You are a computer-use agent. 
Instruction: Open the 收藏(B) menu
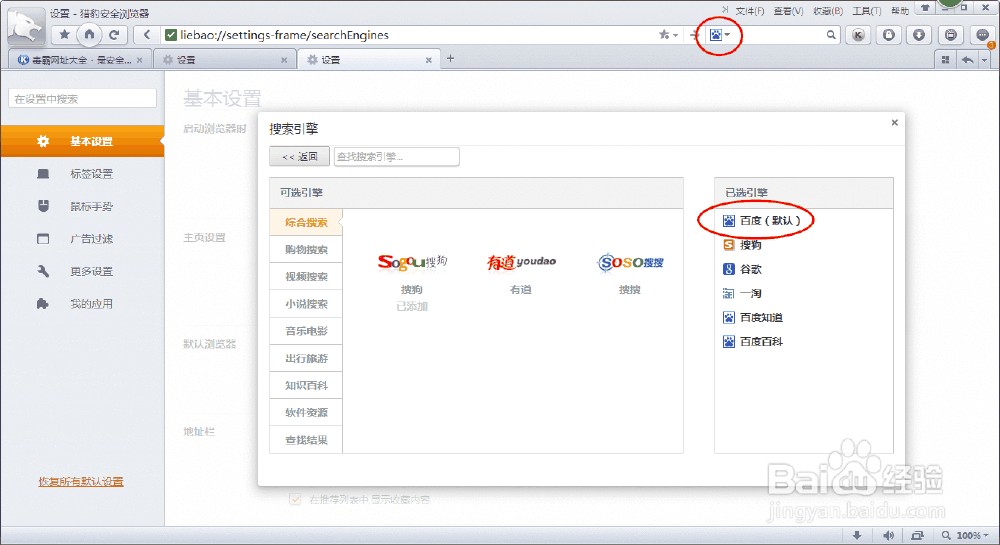(828, 11)
